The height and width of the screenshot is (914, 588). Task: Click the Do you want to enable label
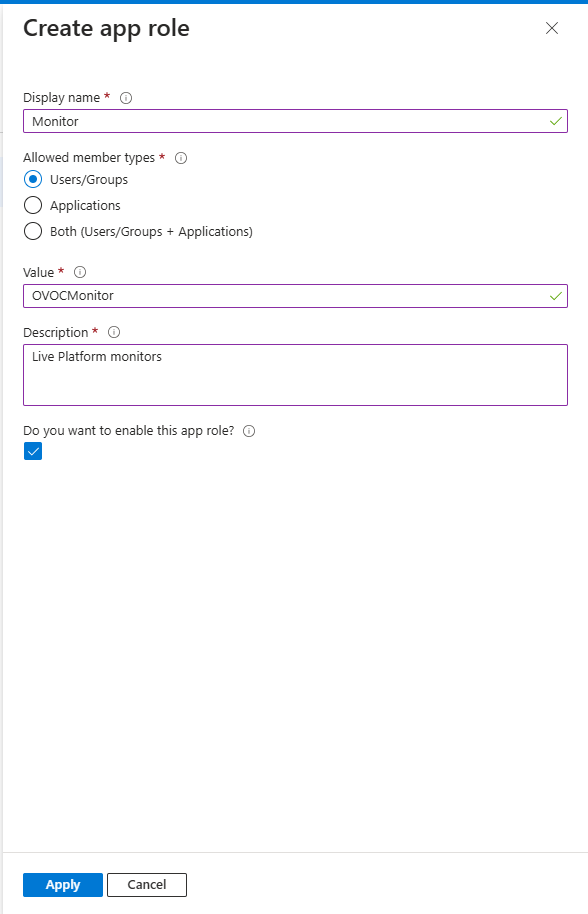[x=129, y=431]
